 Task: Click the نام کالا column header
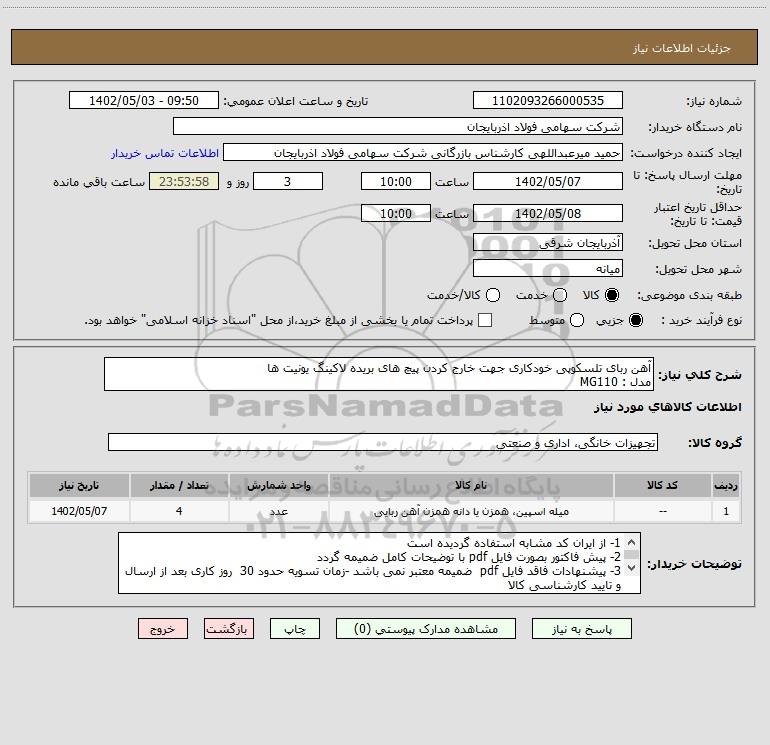(471, 485)
